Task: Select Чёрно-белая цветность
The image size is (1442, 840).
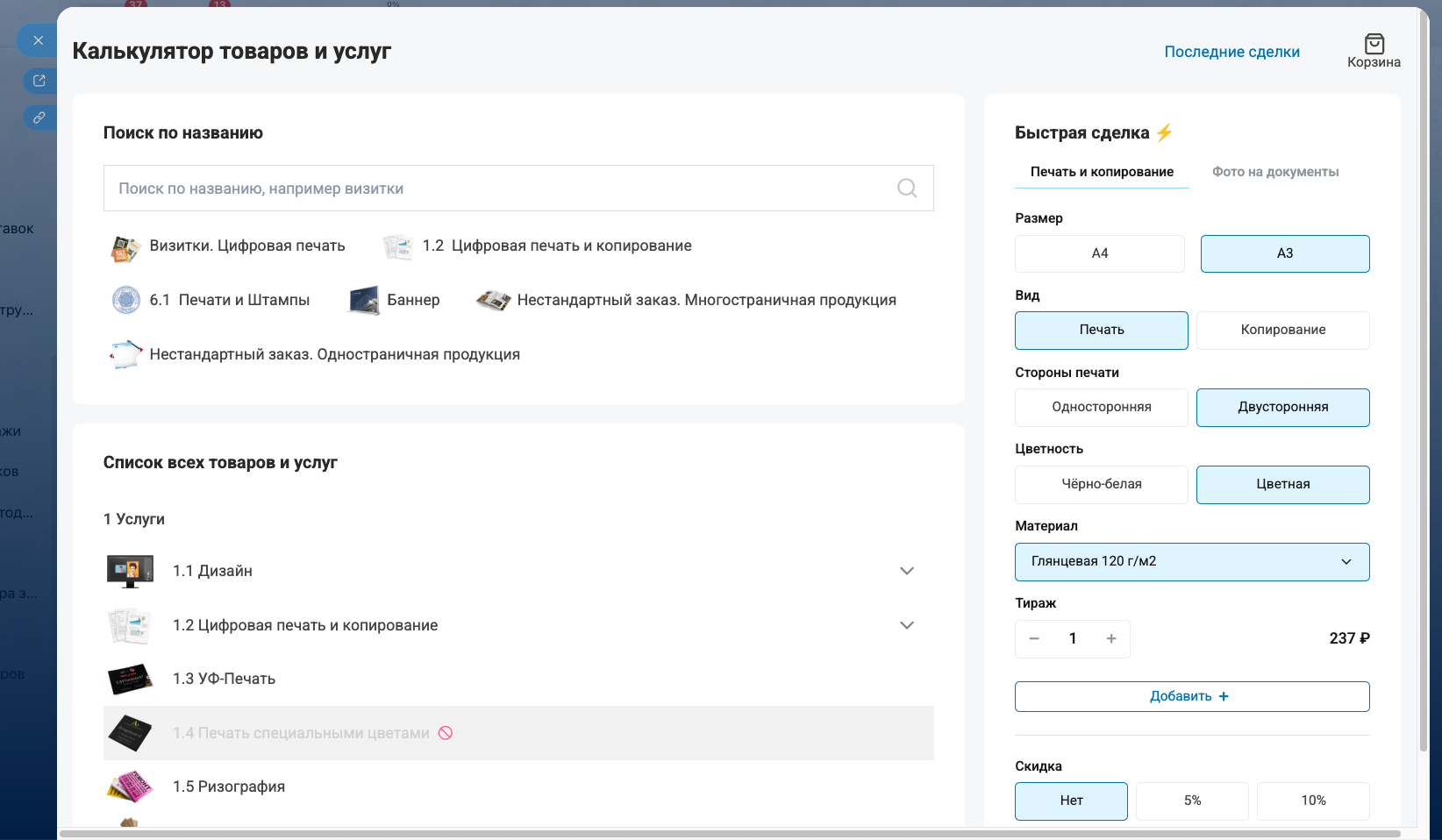Action: click(1101, 484)
